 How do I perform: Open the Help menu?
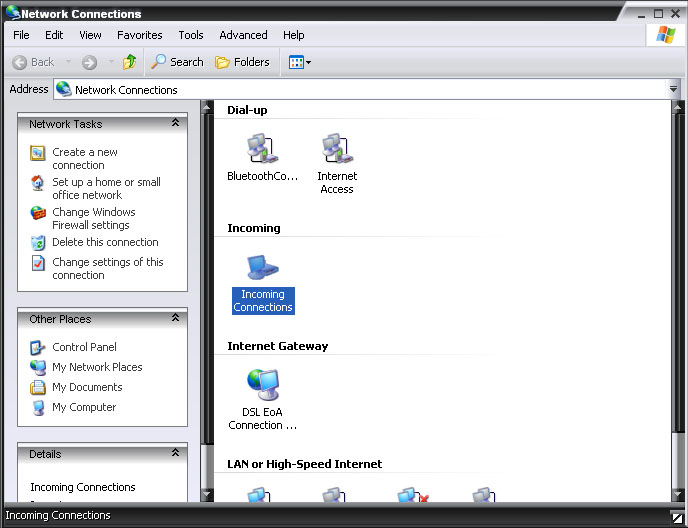coord(294,35)
